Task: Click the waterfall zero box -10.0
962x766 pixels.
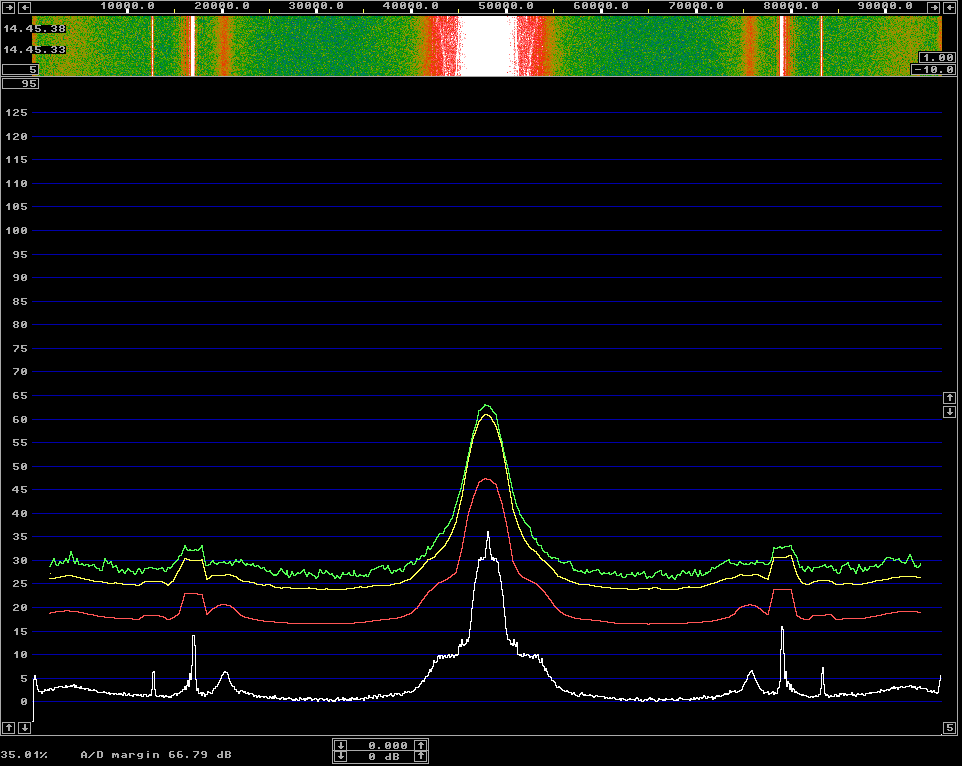Action: coord(934,69)
